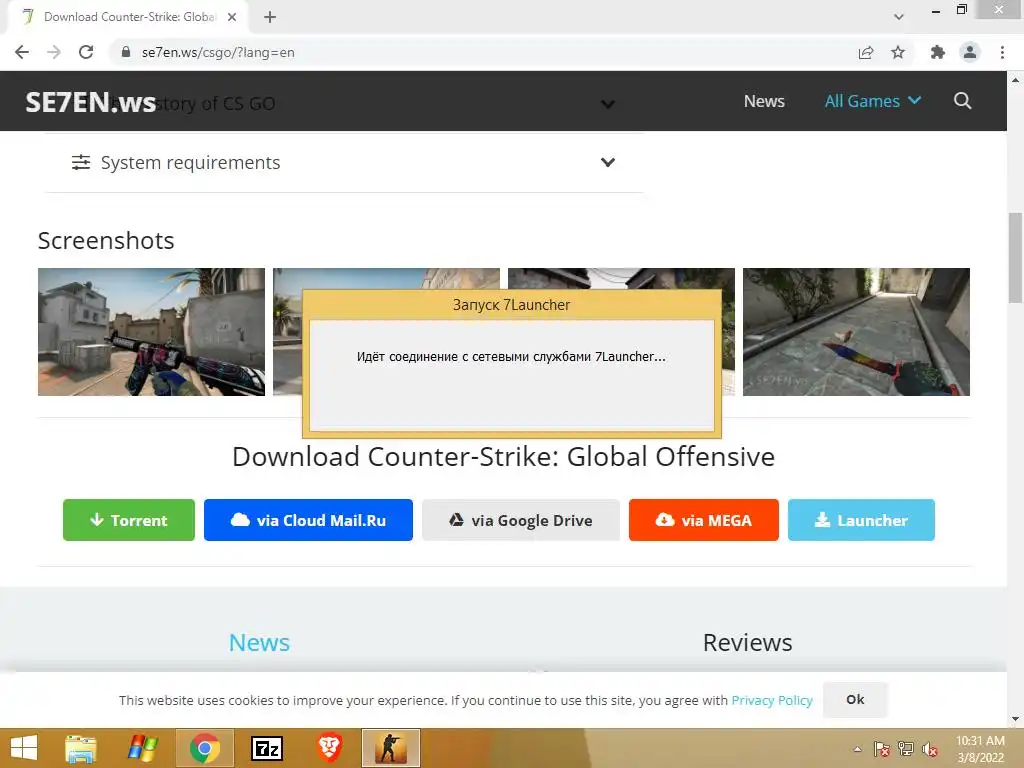Open the Windows Start button
The image size is (1024, 768).
pyautogui.click(x=24, y=748)
